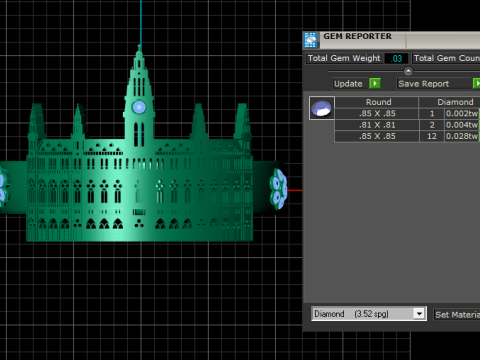480x360 pixels.
Task: Select the gem cluster on the left band edge
Action: click(3, 188)
